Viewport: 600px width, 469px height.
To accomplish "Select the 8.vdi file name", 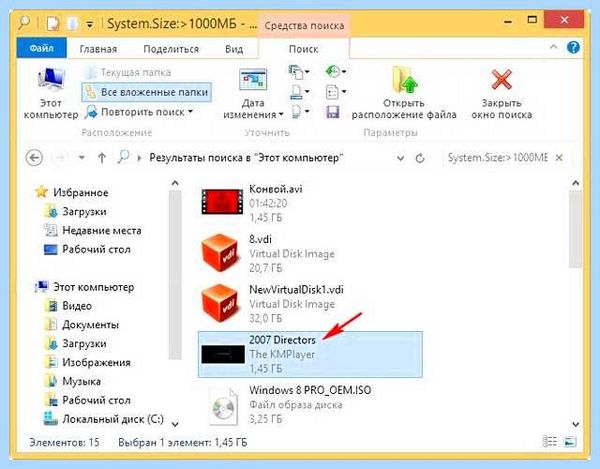I will click(260, 239).
